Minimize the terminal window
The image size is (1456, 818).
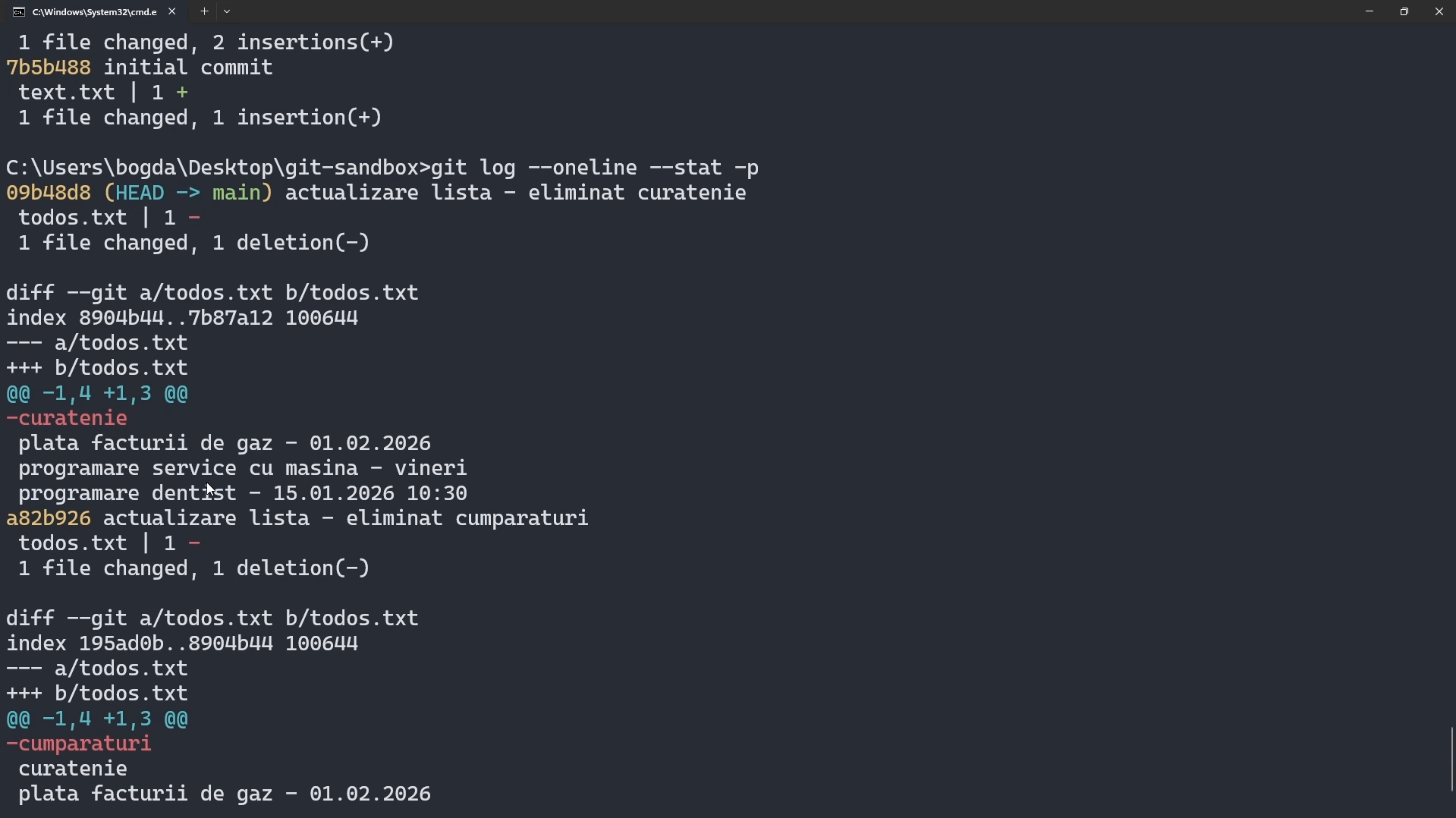coord(1370,11)
